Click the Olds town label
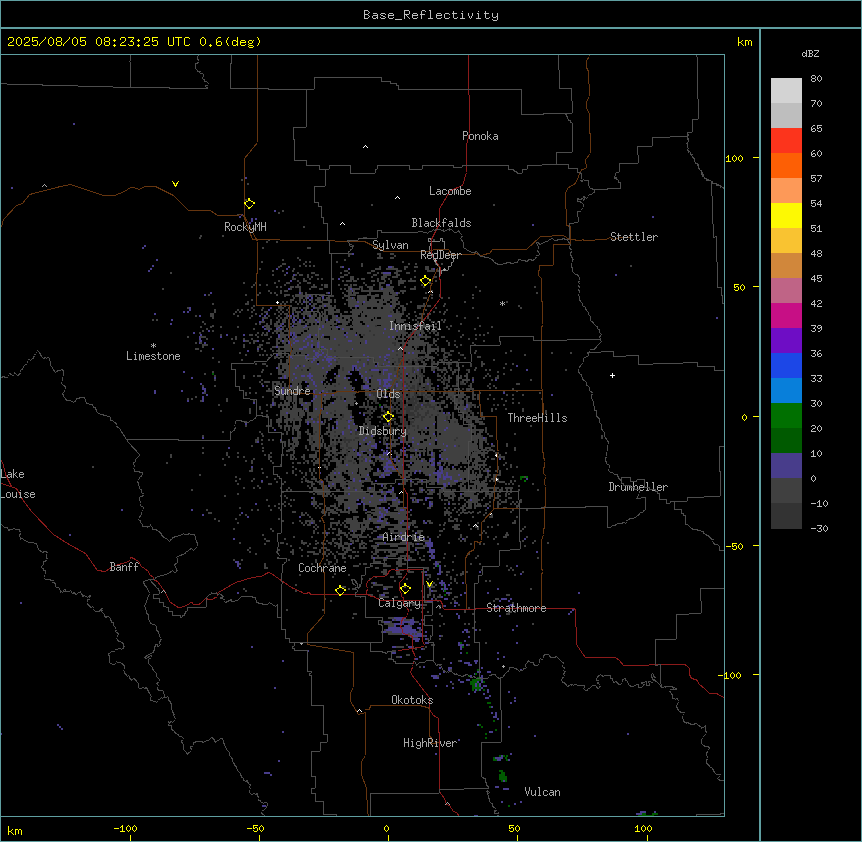This screenshot has height=842, width=862. [x=388, y=394]
